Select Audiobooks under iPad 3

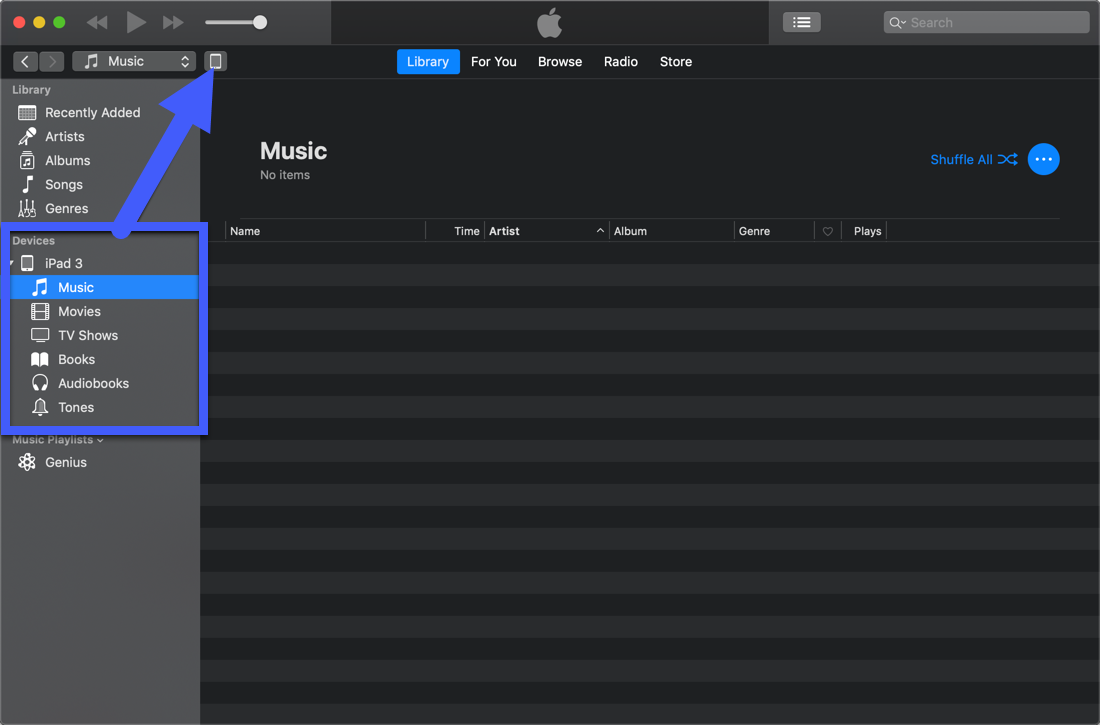point(93,384)
